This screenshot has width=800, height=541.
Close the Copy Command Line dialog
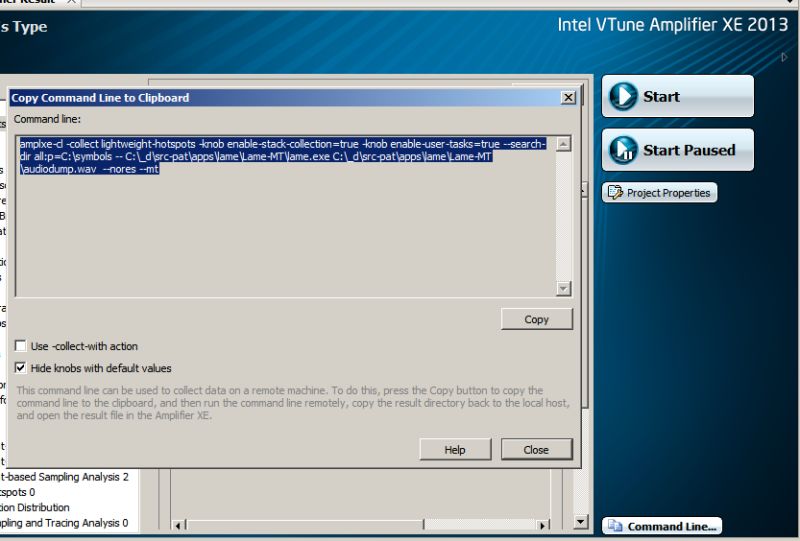pyautogui.click(x=537, y=450)
